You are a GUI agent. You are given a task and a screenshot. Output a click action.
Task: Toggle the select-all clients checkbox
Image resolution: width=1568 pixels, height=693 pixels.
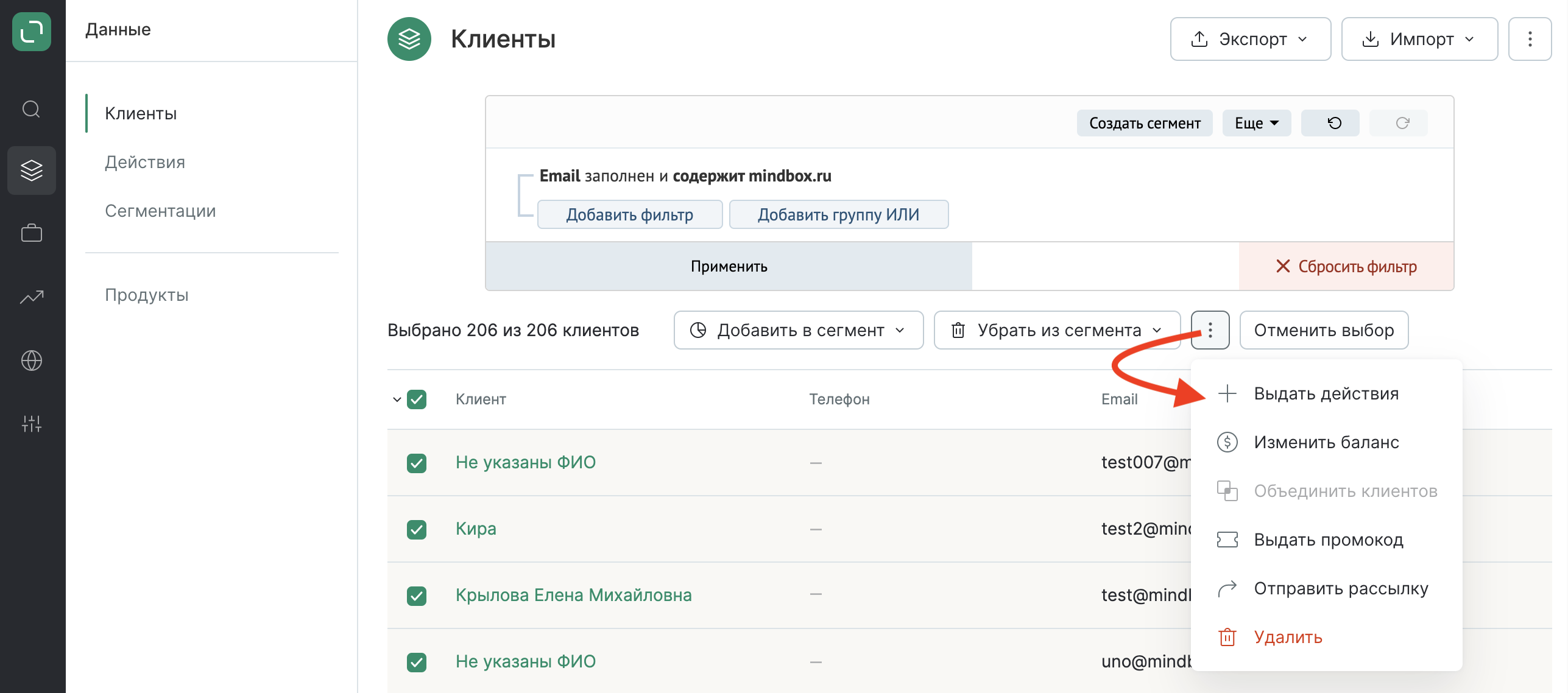[417, 399]
